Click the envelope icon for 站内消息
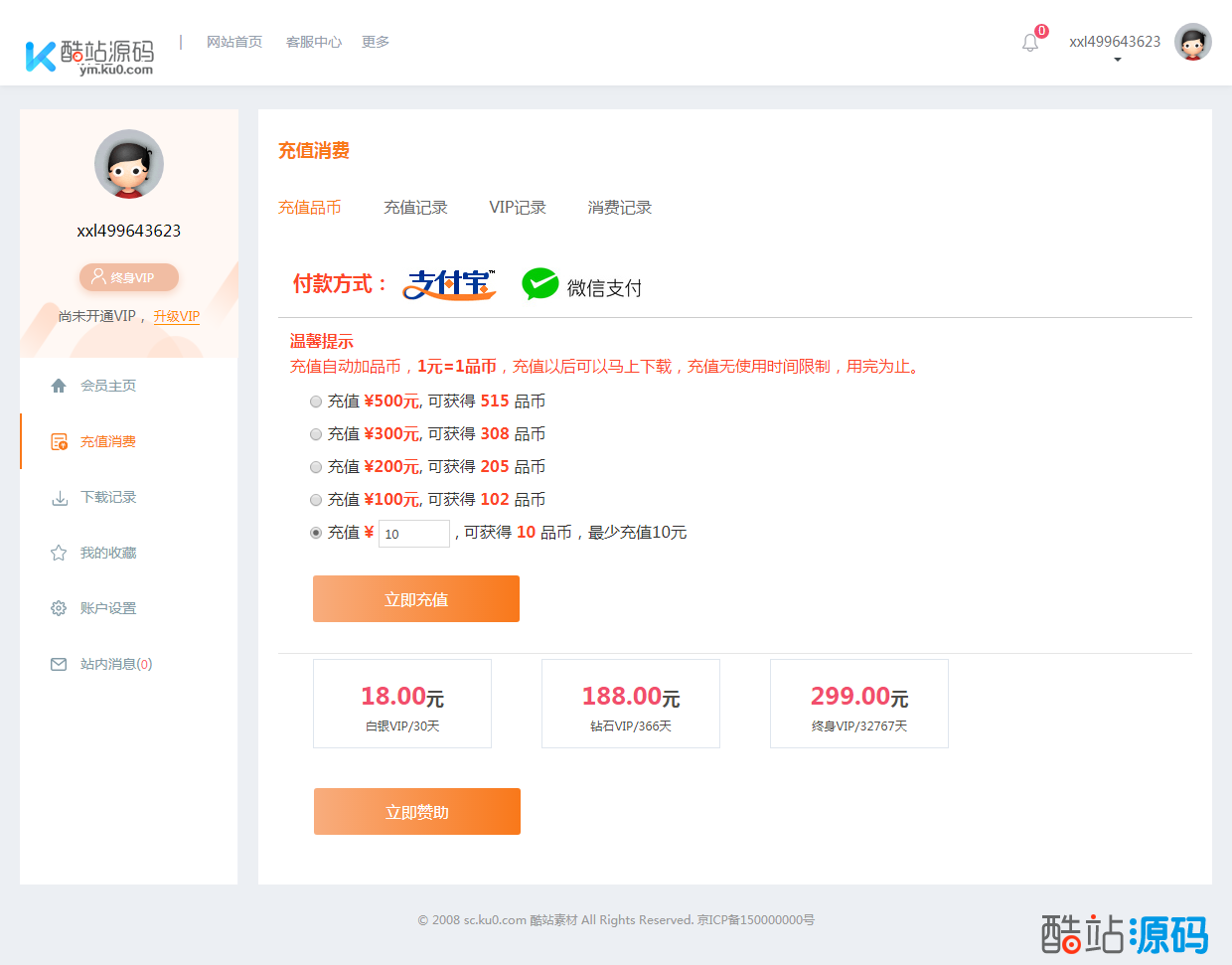This screenshot has height=965, width=1232. (59, 664)
